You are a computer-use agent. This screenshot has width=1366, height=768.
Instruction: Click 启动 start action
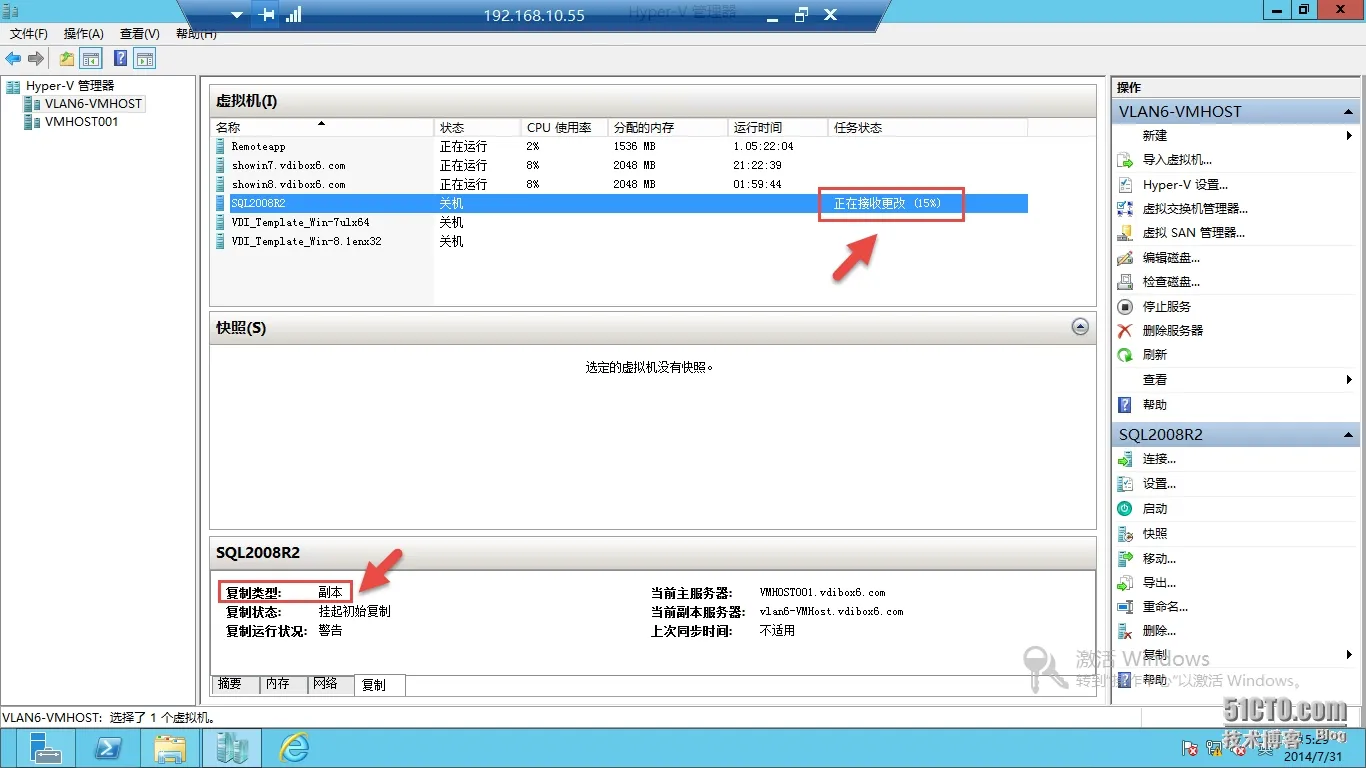click(x=1155, y=509)
